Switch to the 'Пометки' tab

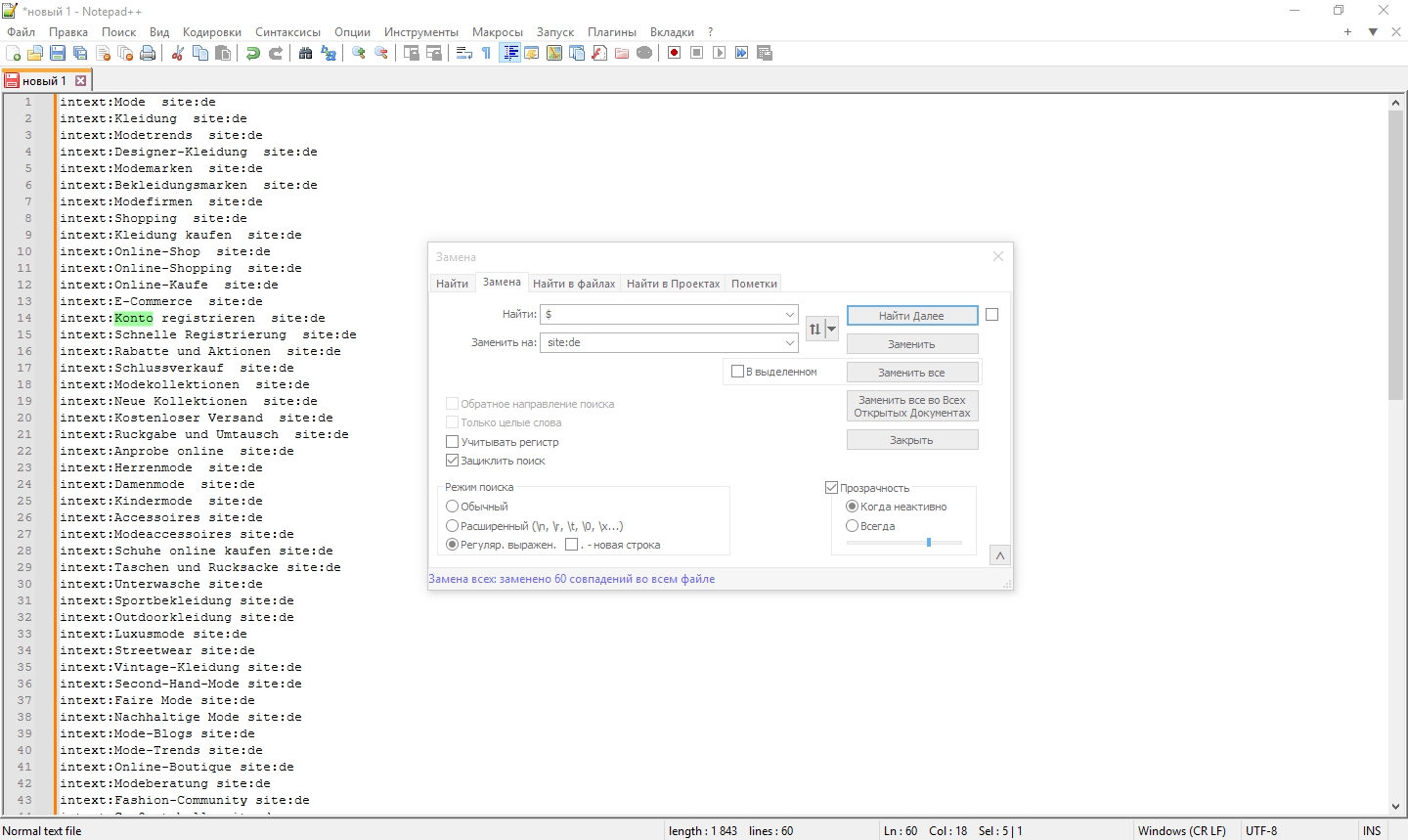pos(755,284)
